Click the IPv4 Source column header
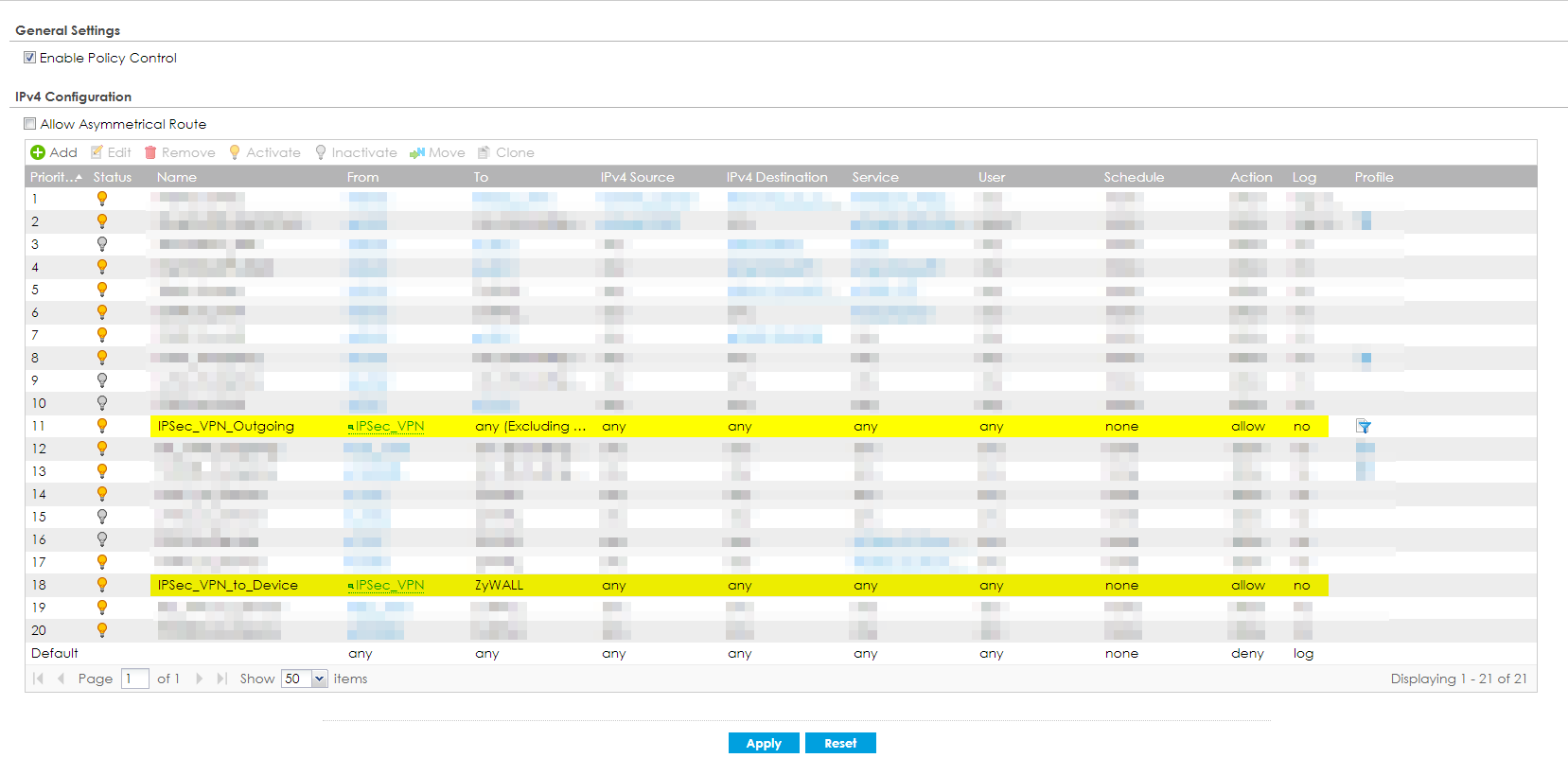Screen dimensions: 1568x758 click(637, 177)
